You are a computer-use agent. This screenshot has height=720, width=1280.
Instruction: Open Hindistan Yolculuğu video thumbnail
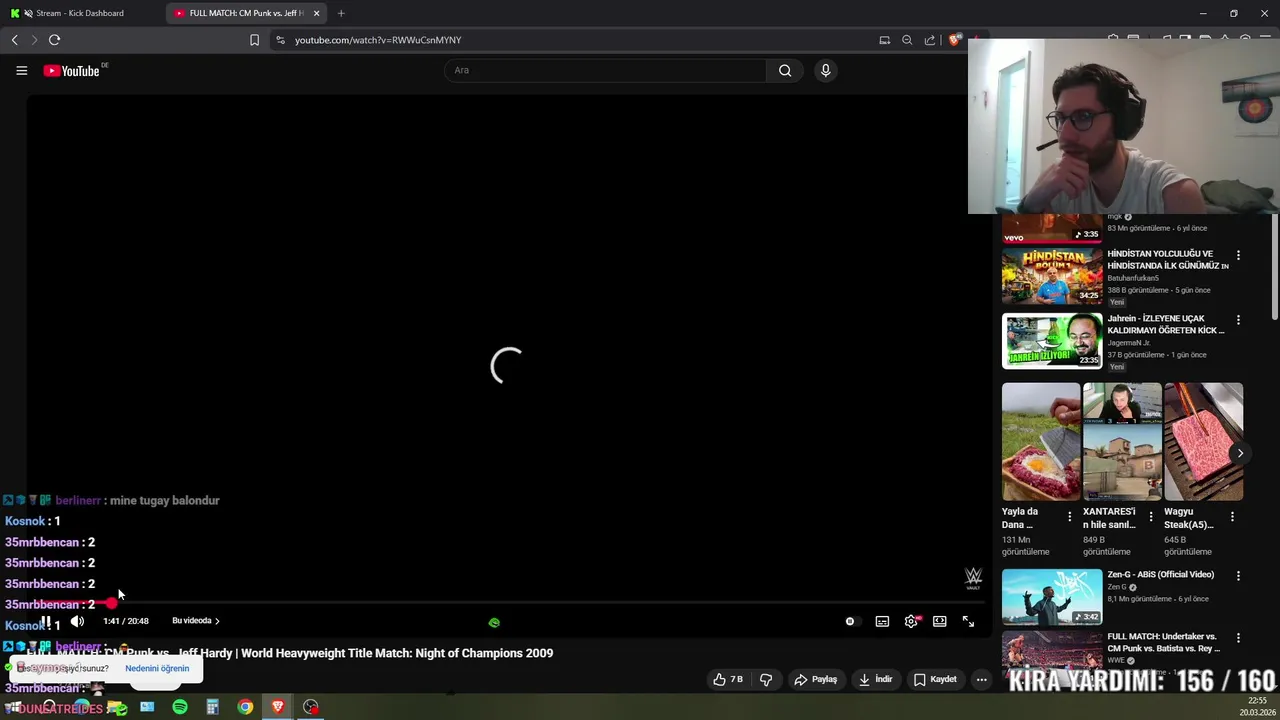point(1052,276)
